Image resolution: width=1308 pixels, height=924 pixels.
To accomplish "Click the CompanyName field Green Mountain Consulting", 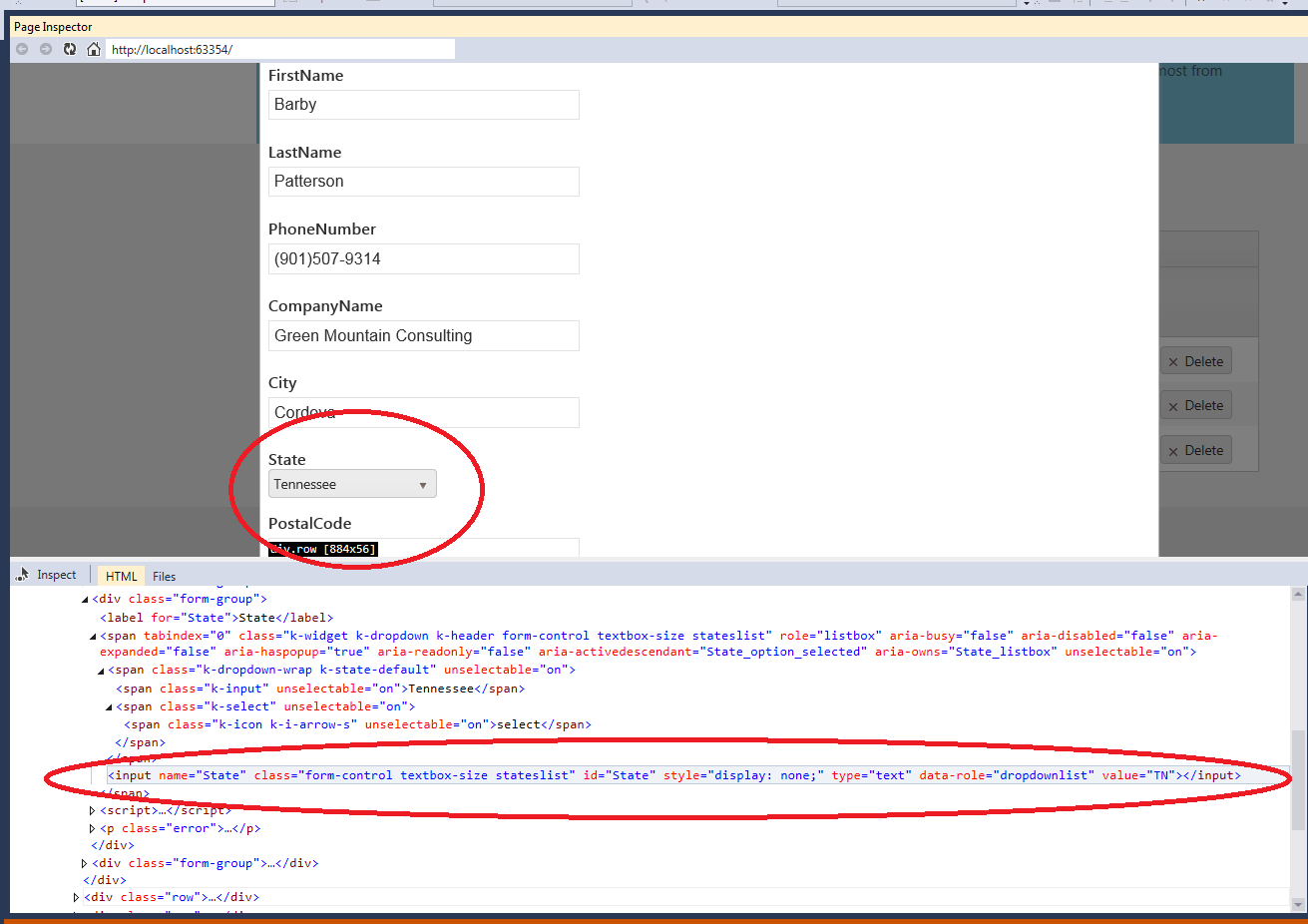I will click(424, 335).
